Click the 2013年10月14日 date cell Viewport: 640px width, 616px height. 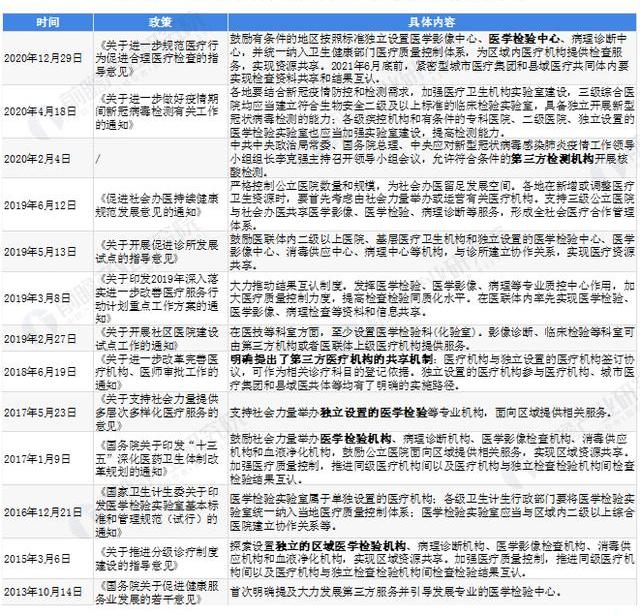(x=47, y=592)
